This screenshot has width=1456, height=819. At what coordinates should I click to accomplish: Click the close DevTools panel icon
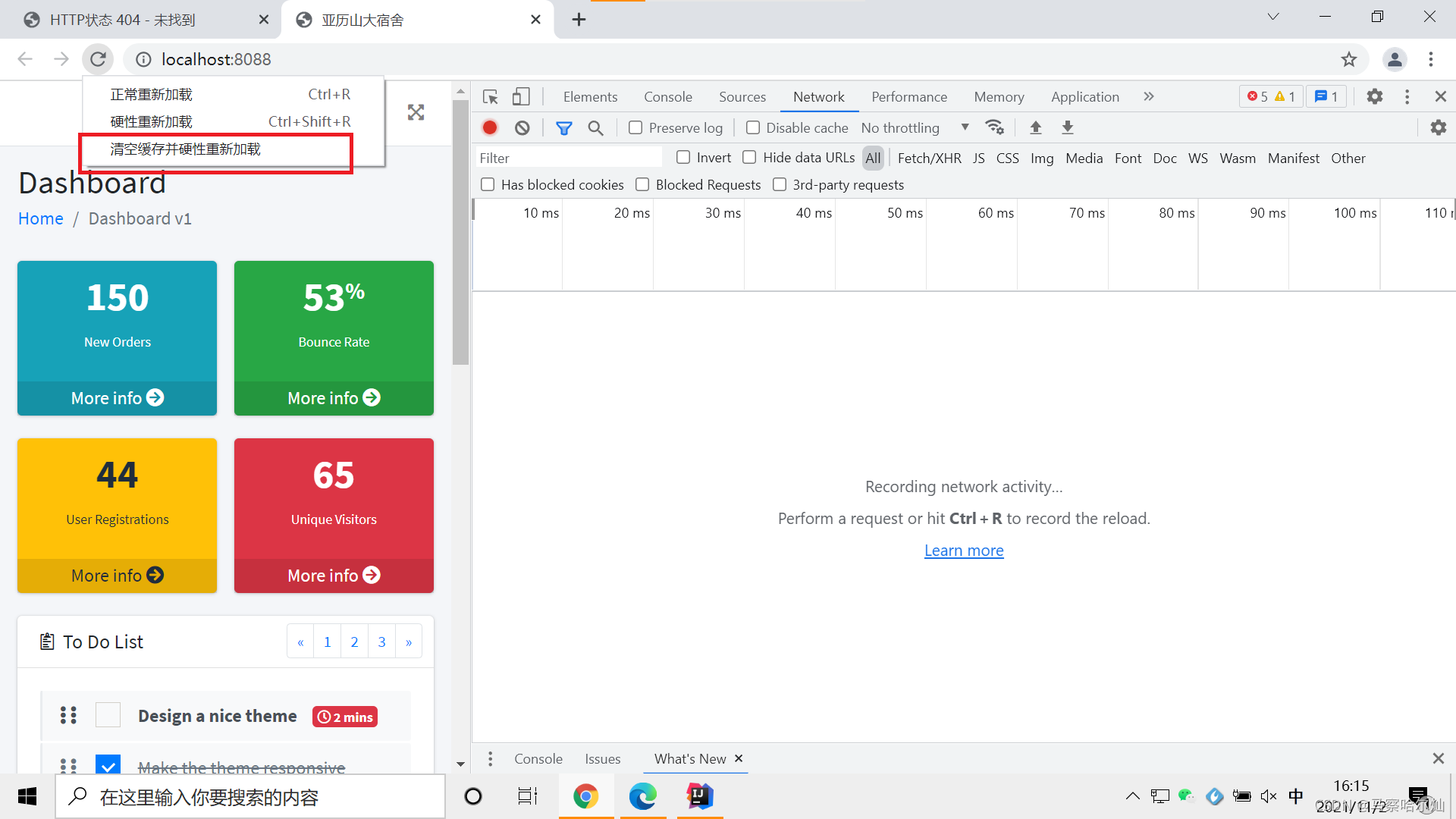(1441, 97)
